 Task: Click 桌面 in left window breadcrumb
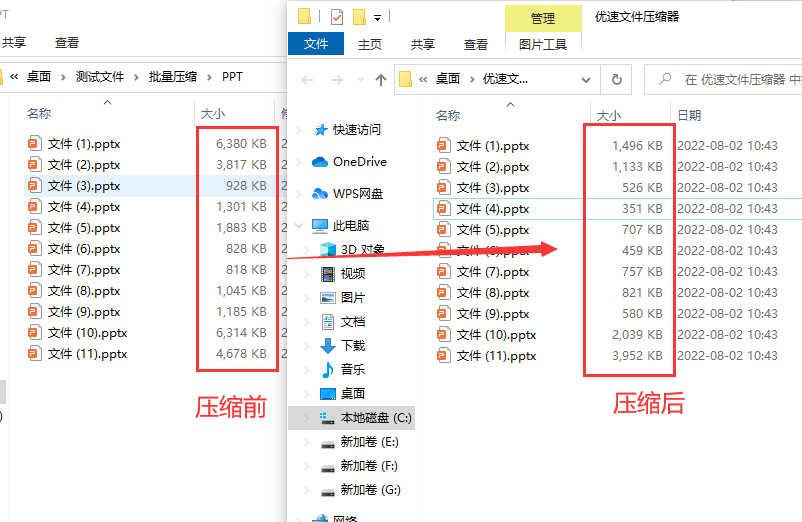click(x=39, y=77)
